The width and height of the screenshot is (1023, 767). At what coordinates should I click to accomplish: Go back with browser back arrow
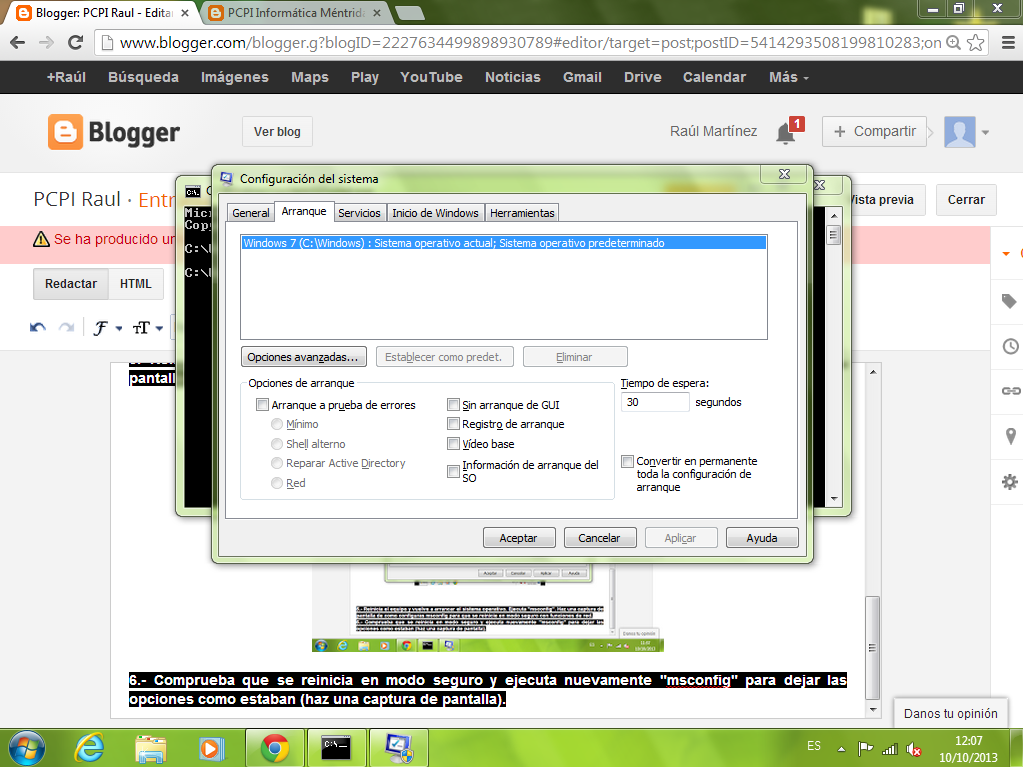(x=18, y=43)
